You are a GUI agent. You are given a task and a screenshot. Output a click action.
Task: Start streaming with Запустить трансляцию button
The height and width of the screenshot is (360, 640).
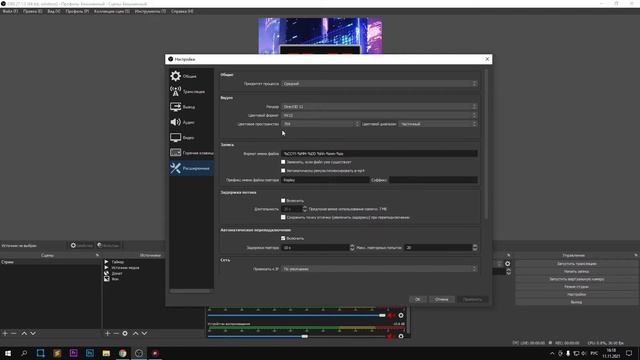(576, 264)
